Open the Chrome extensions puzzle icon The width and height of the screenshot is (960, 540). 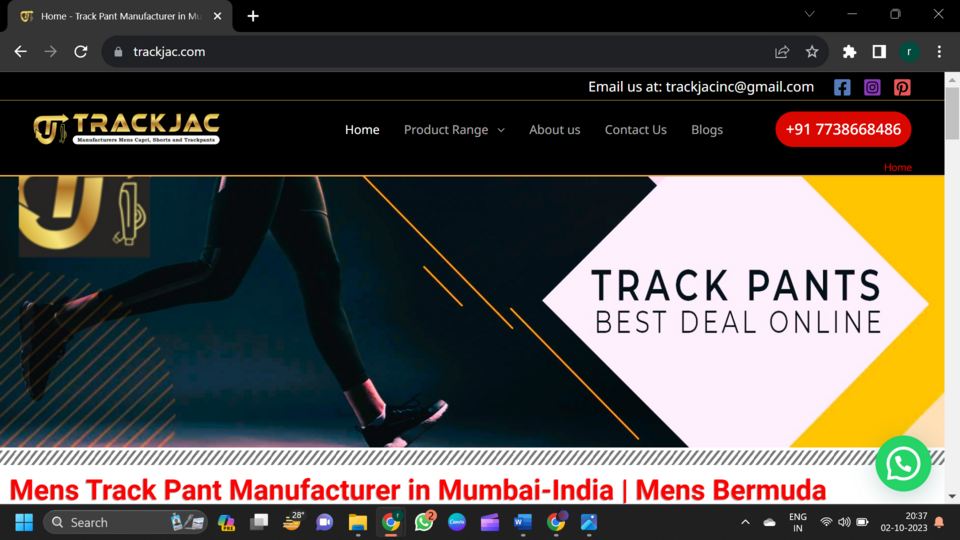pyautogui.click(x=849, y=51)
